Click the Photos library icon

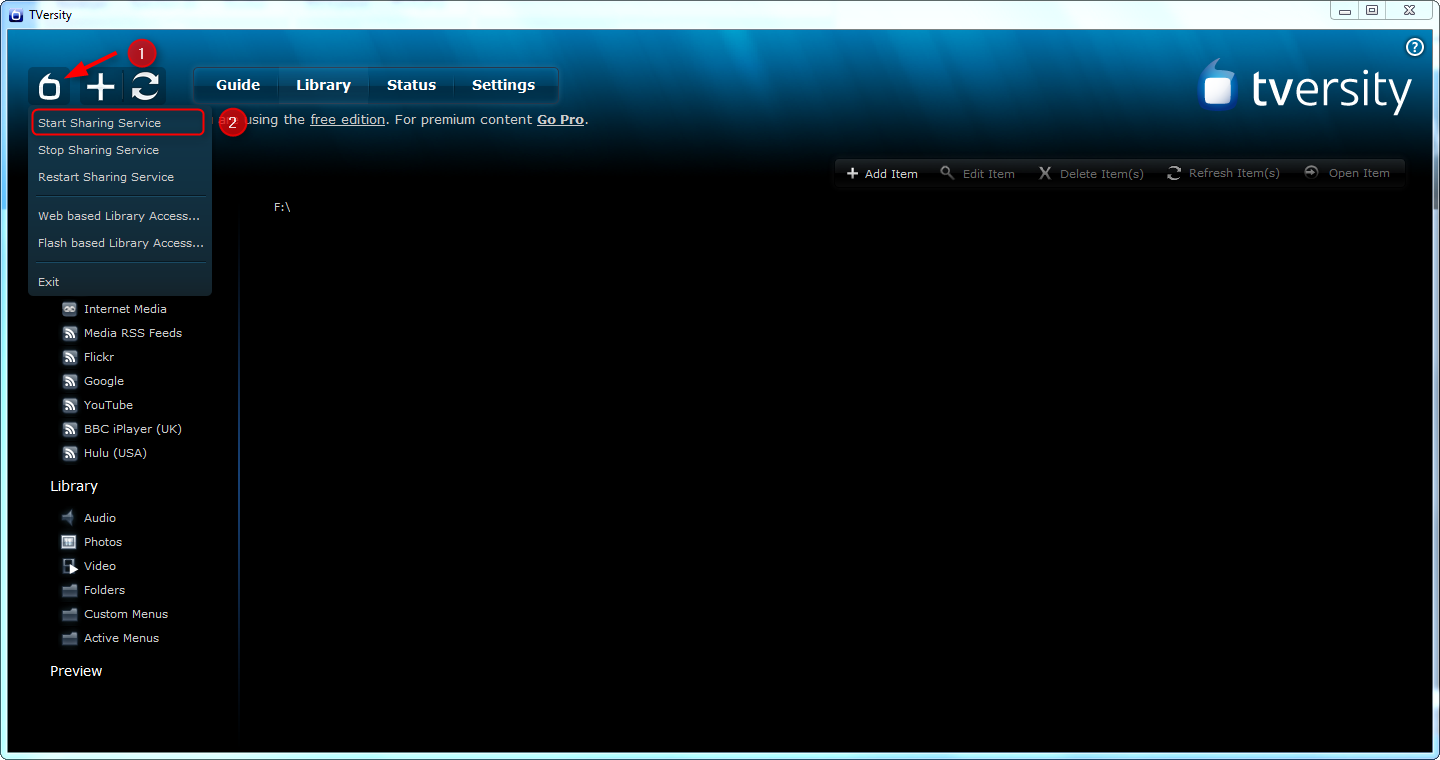[68, 541]
